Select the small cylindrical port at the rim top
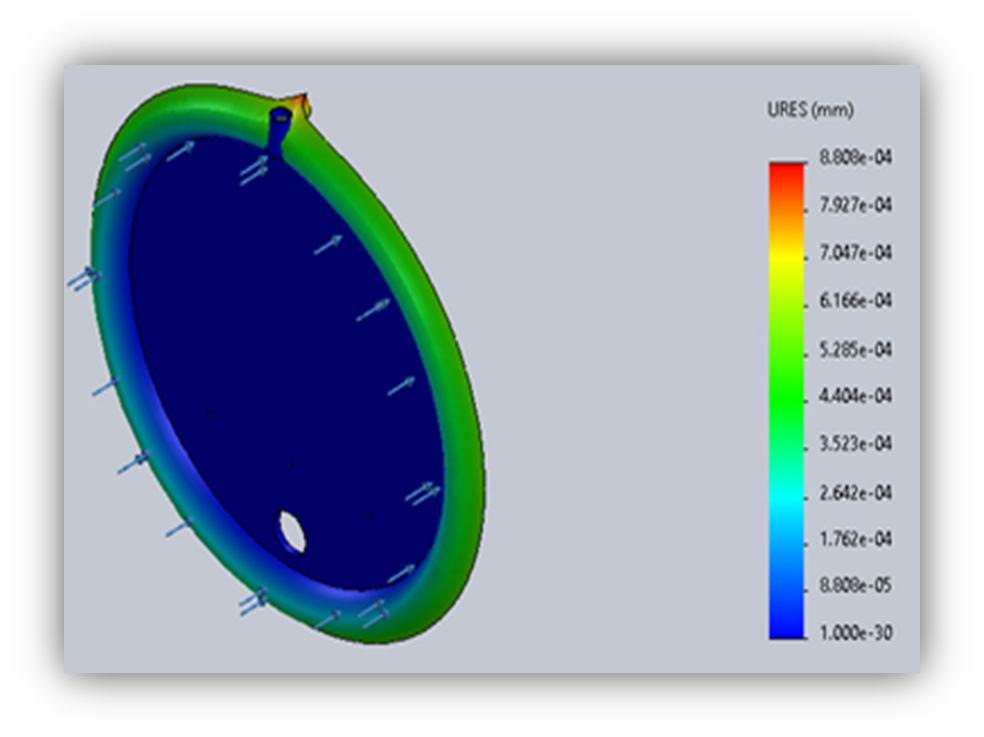984x737 pixels. click(x=279, y=132)
